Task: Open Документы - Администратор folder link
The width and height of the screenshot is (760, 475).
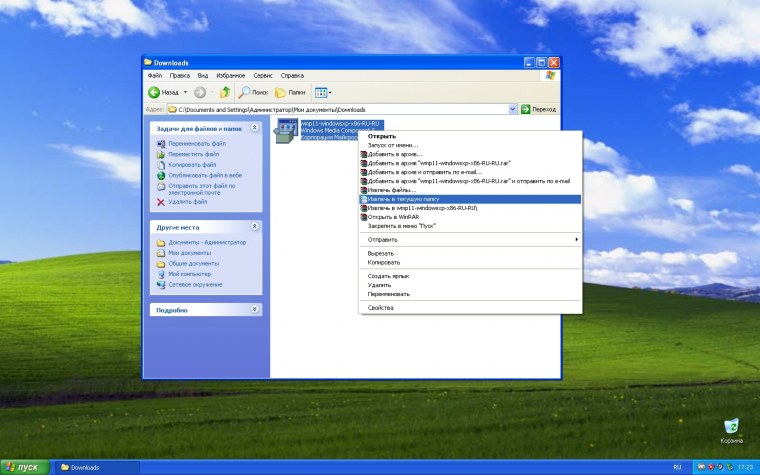Action: tap(207, 242)
